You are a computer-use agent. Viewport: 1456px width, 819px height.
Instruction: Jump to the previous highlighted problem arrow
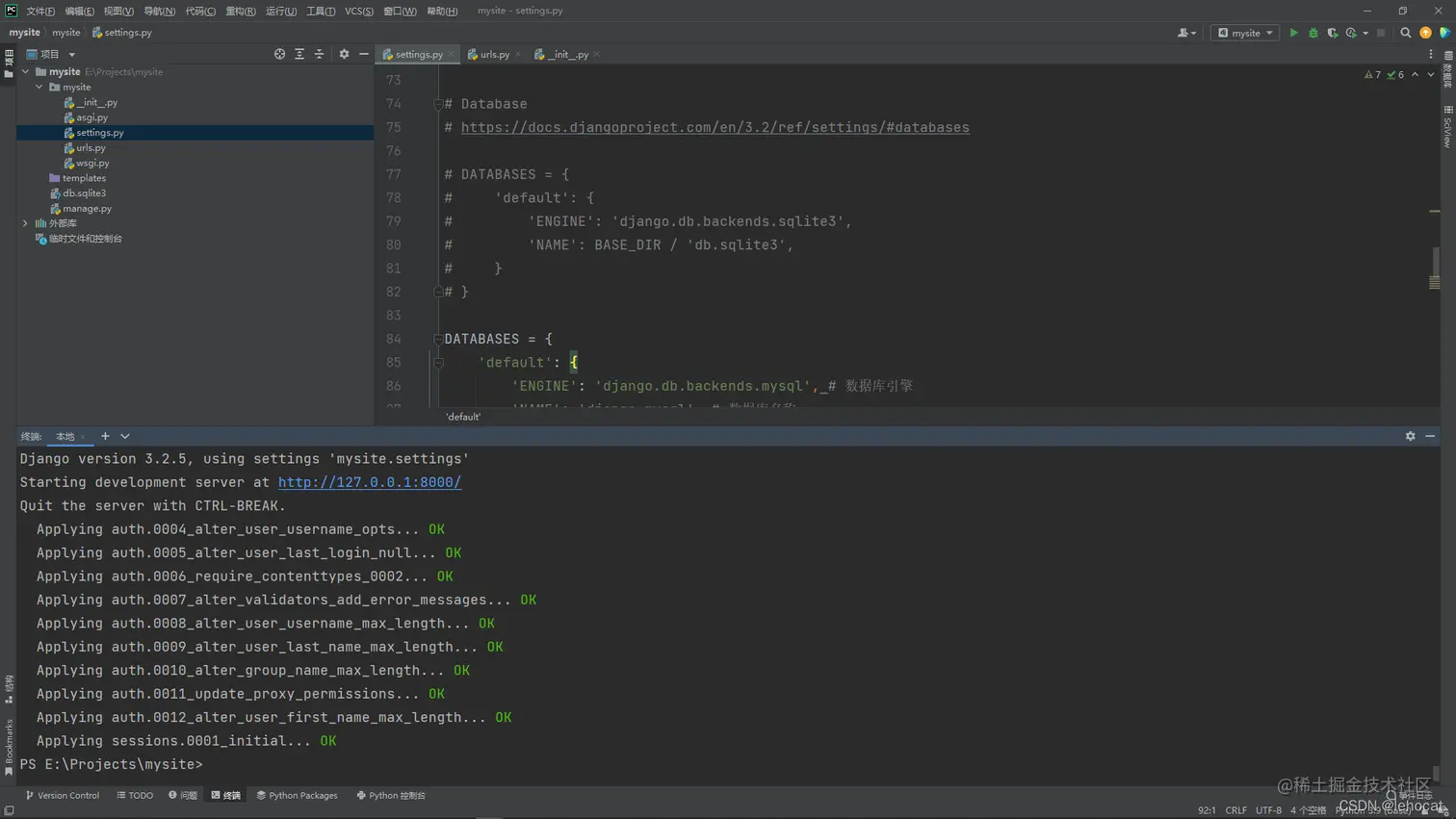point(1415,74)
